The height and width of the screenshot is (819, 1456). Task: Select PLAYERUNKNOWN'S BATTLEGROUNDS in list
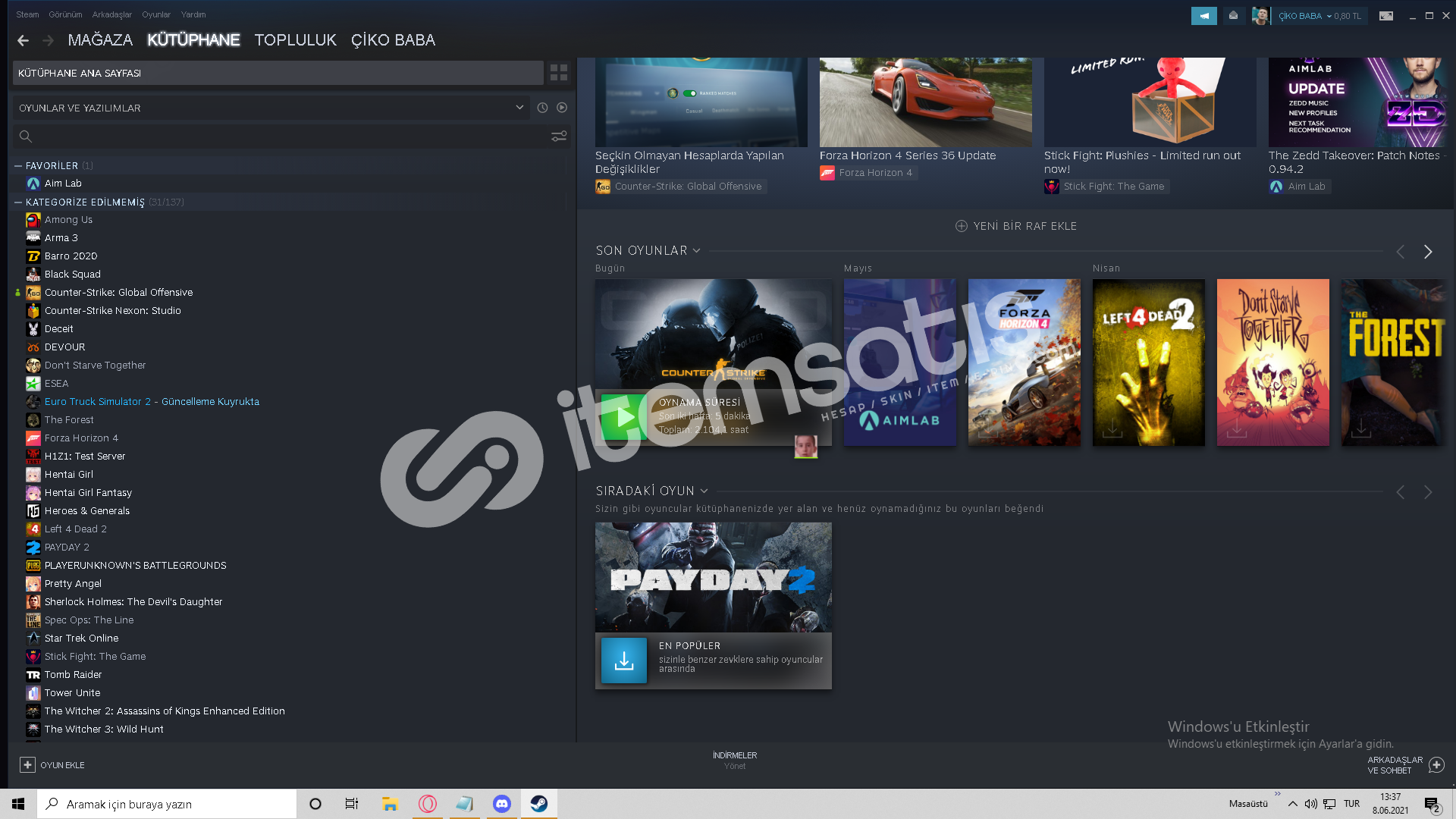pos(135,566)
